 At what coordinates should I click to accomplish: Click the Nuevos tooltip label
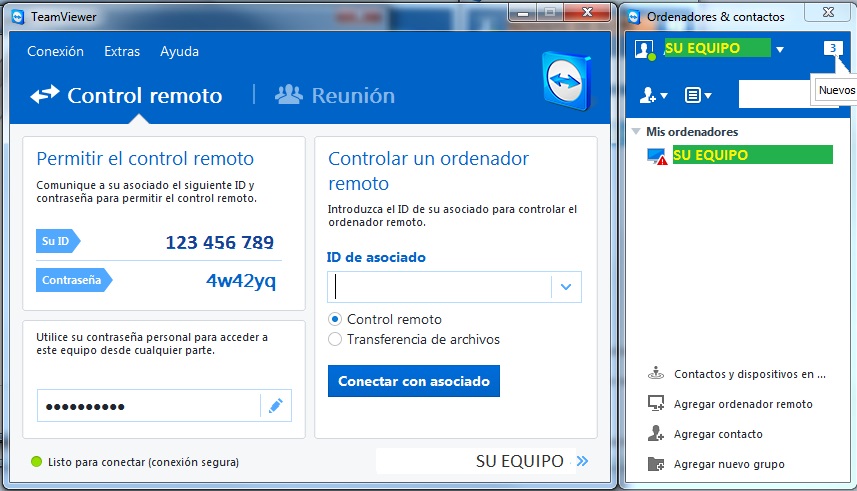(836, 90)
